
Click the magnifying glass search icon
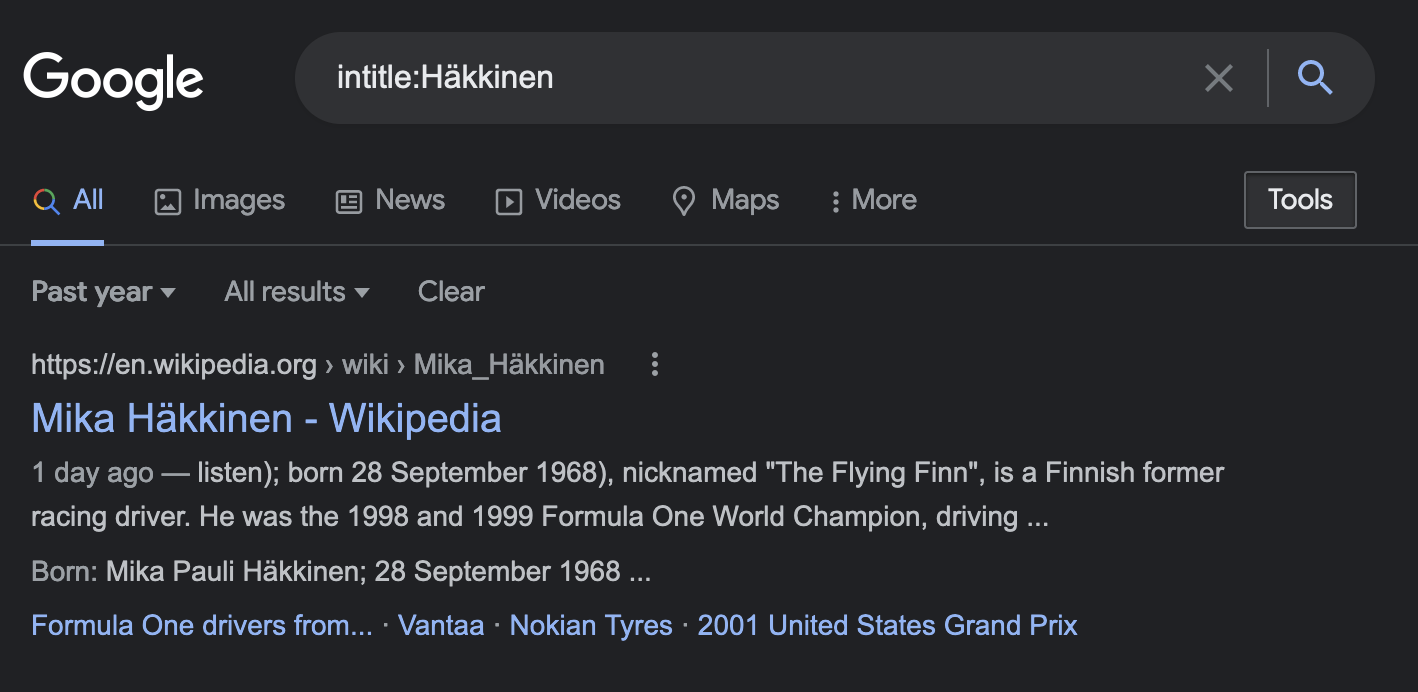(x=1315, y=78)
